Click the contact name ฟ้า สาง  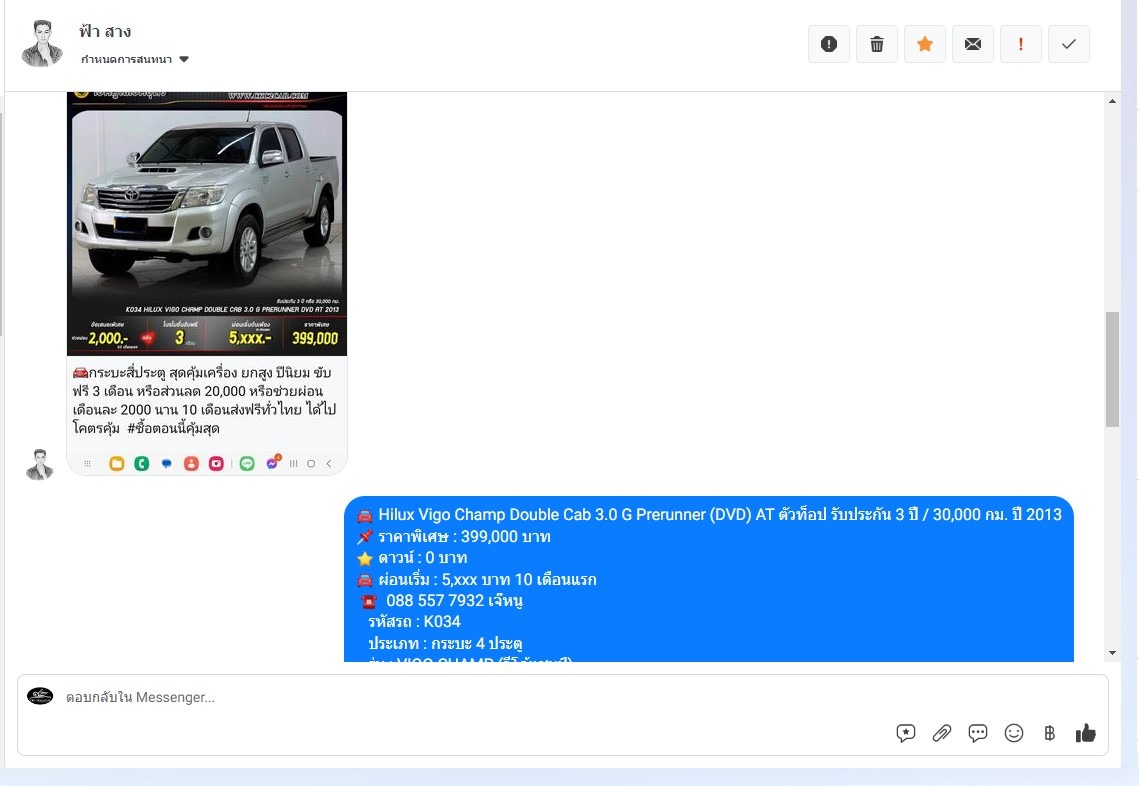105,31
